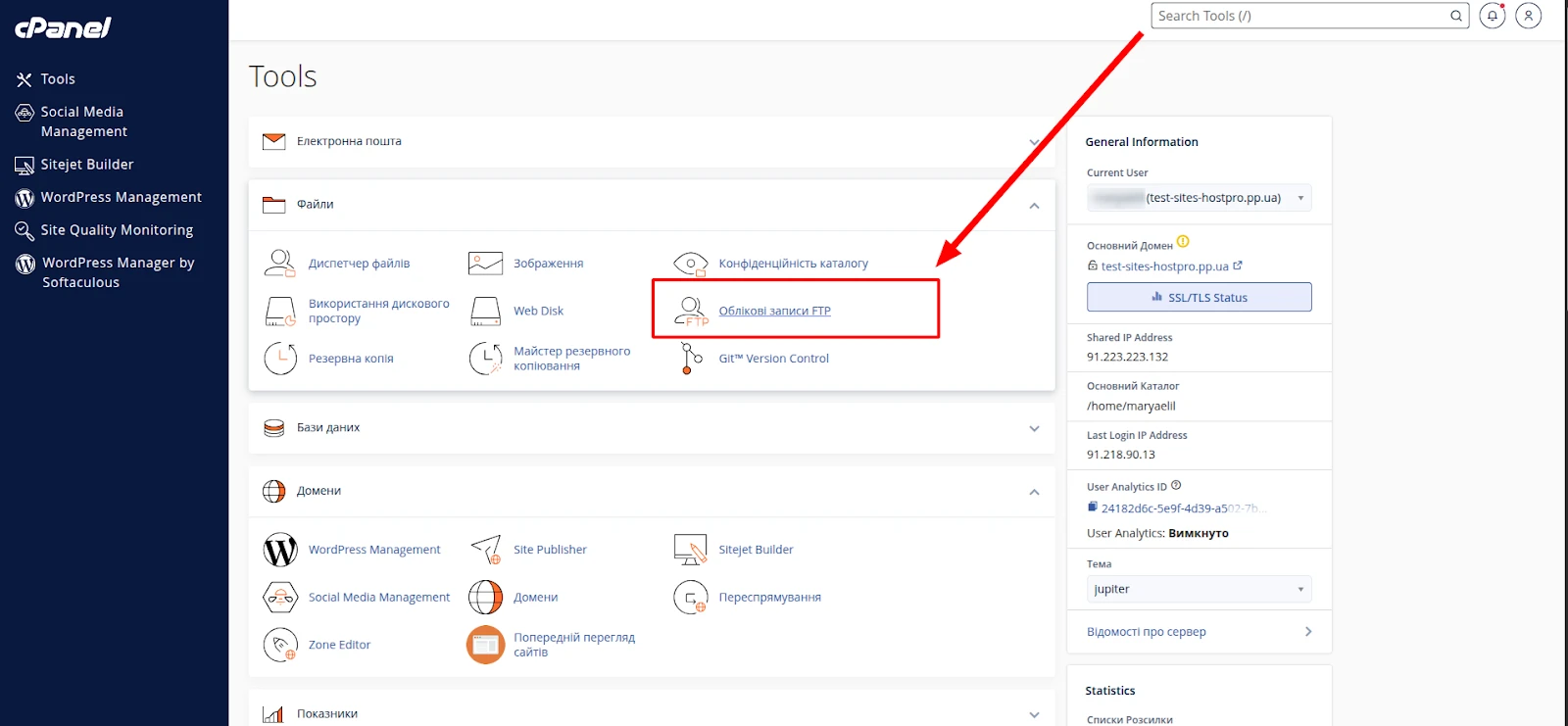Click the Zone Editor icon
Screen dimensions: 1568x726
click(x=280, y=645)
